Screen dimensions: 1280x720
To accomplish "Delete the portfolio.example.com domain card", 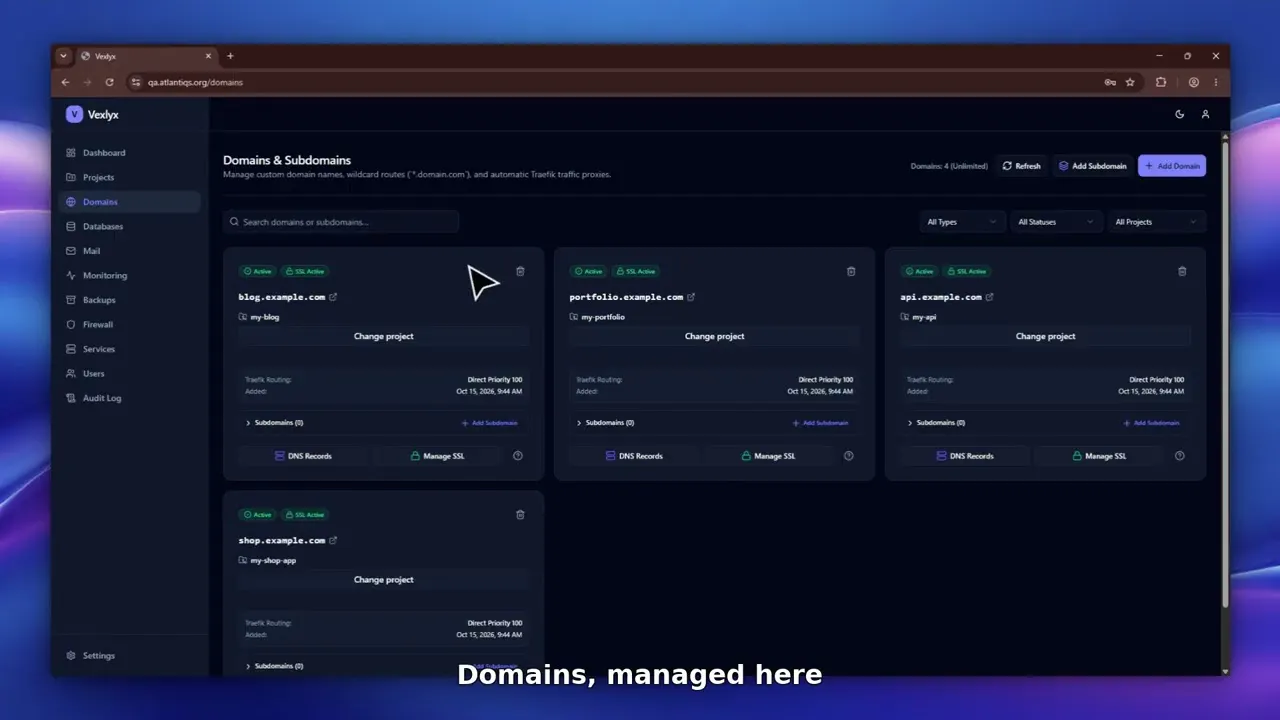I will point(851,271).
